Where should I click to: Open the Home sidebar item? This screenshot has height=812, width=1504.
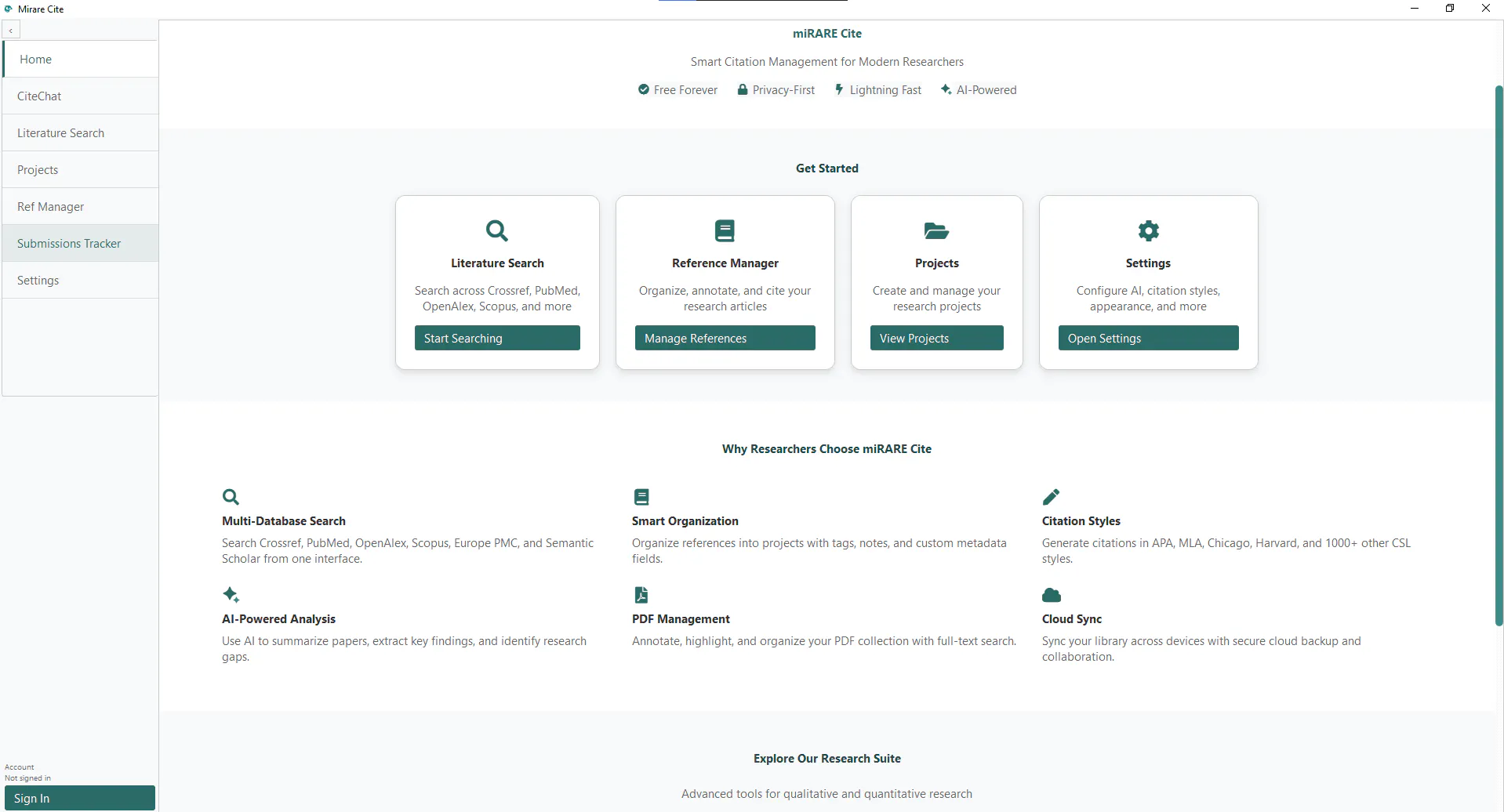coord(81,59)
